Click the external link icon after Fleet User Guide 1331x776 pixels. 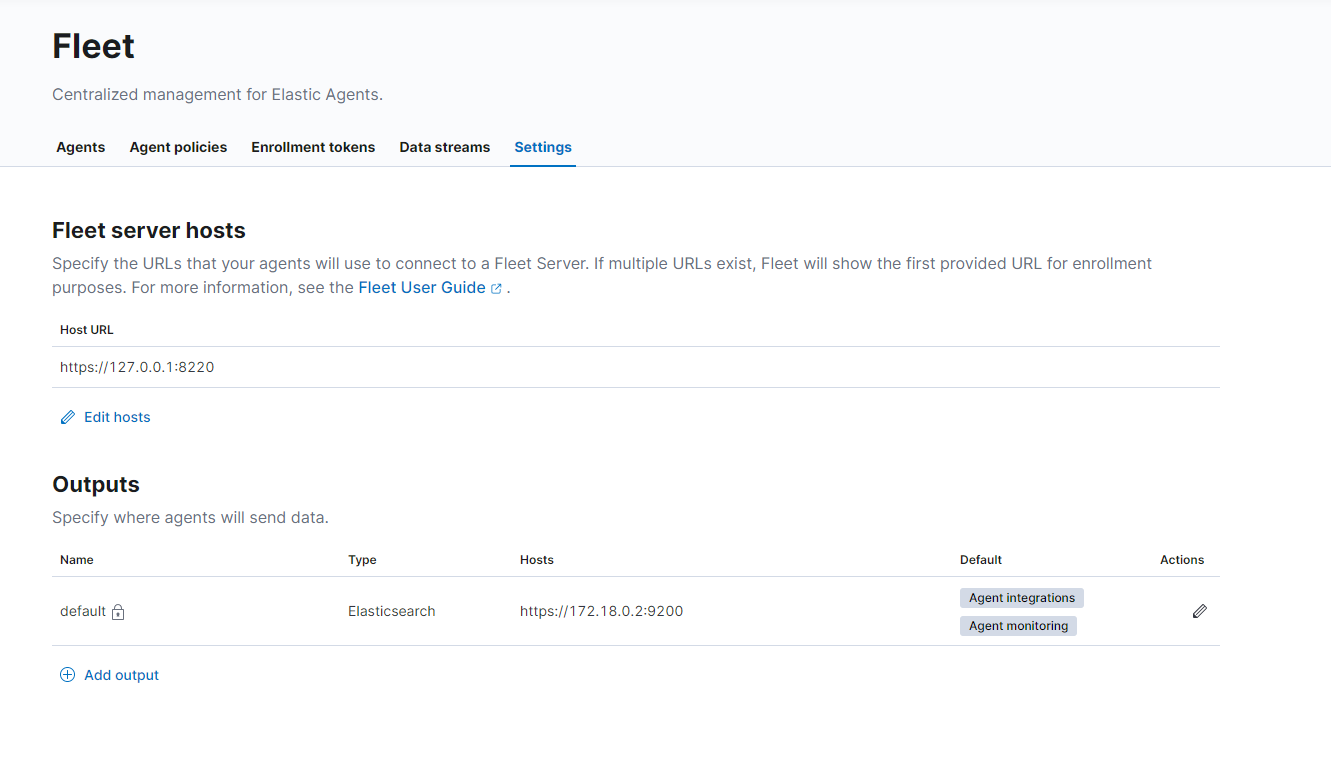pos(496,288)
